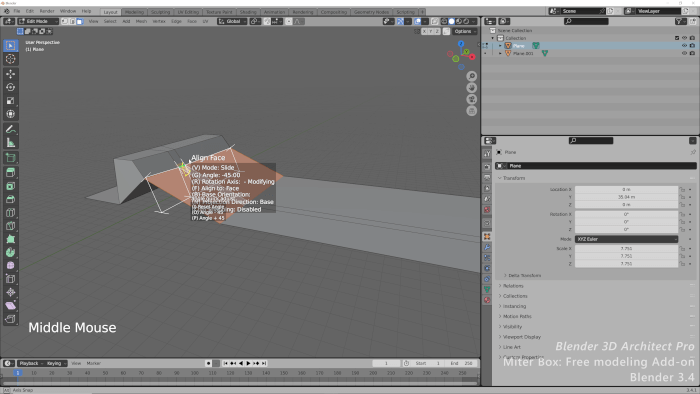Open the Modifiers wrench properties tab
This screenshot has height=394, width=700.
[x=487, y=247]
